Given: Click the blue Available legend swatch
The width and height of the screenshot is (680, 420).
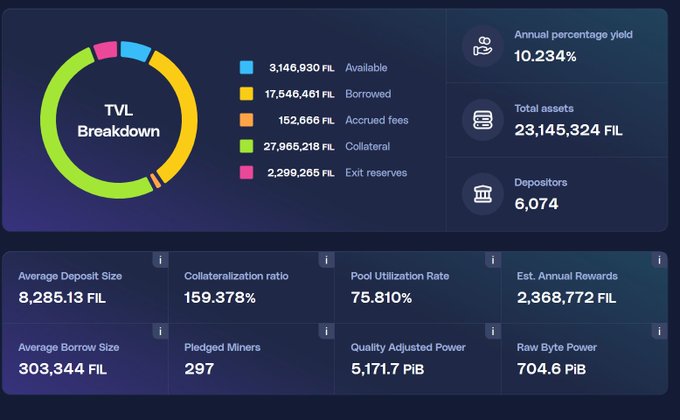Looking at the screenshot, I should 246,68.
